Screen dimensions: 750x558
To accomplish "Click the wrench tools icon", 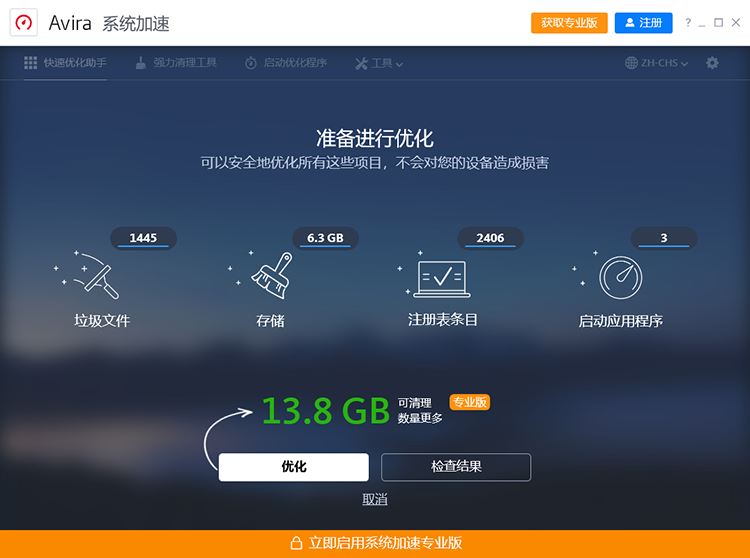I will pyautogui.click(x=362, y=63).
